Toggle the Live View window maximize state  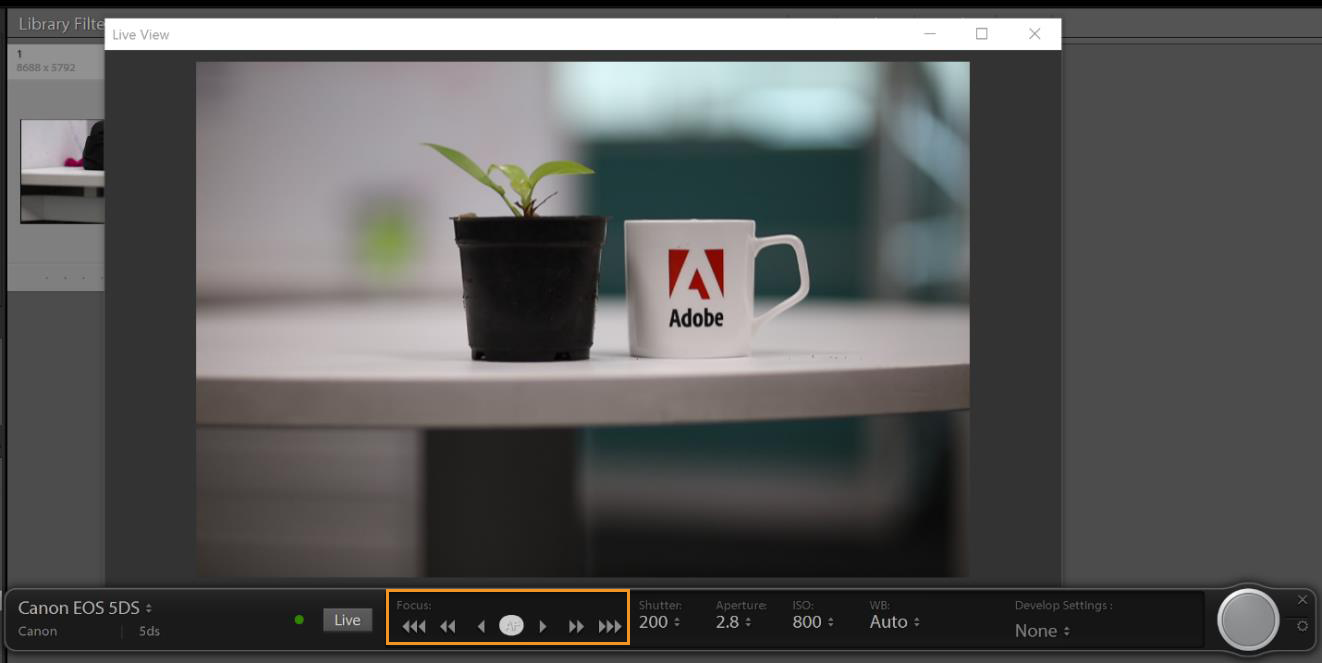tap(982, 33)
